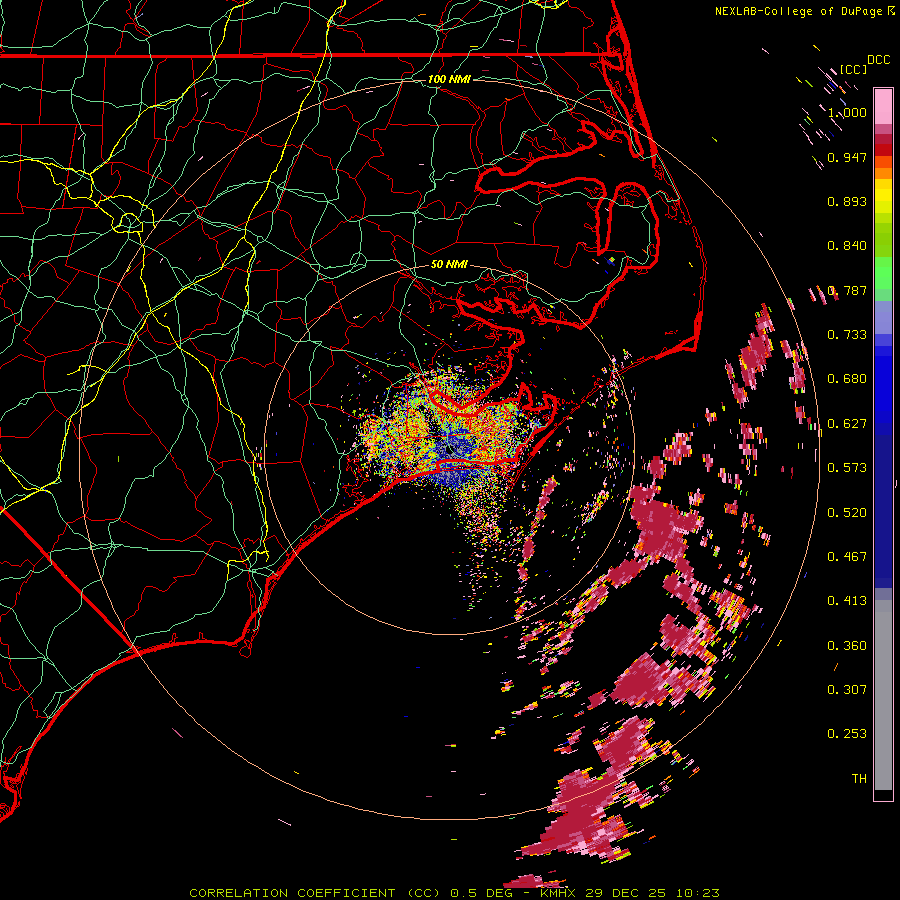Click the 0.893 legend value
Viewport: 900px width, 900px height.
(847, 201)
